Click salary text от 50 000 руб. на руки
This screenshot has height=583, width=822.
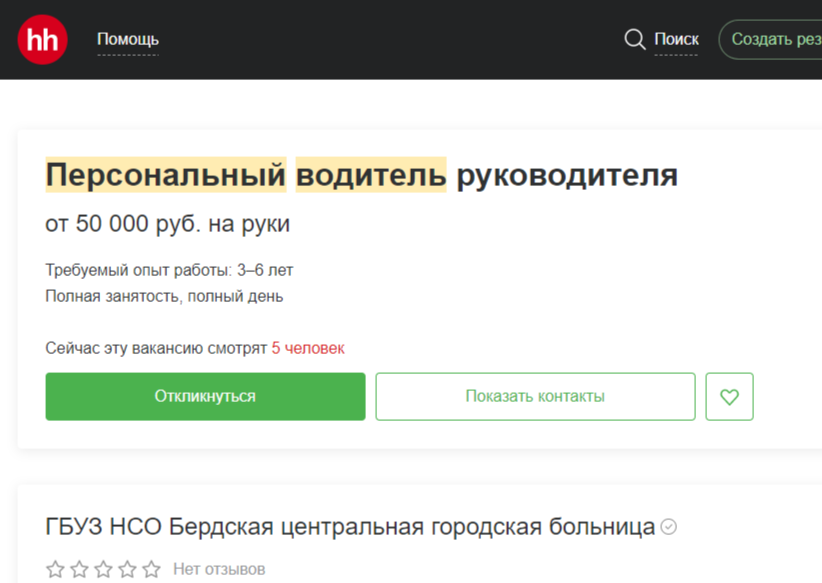tap(168, 224)
